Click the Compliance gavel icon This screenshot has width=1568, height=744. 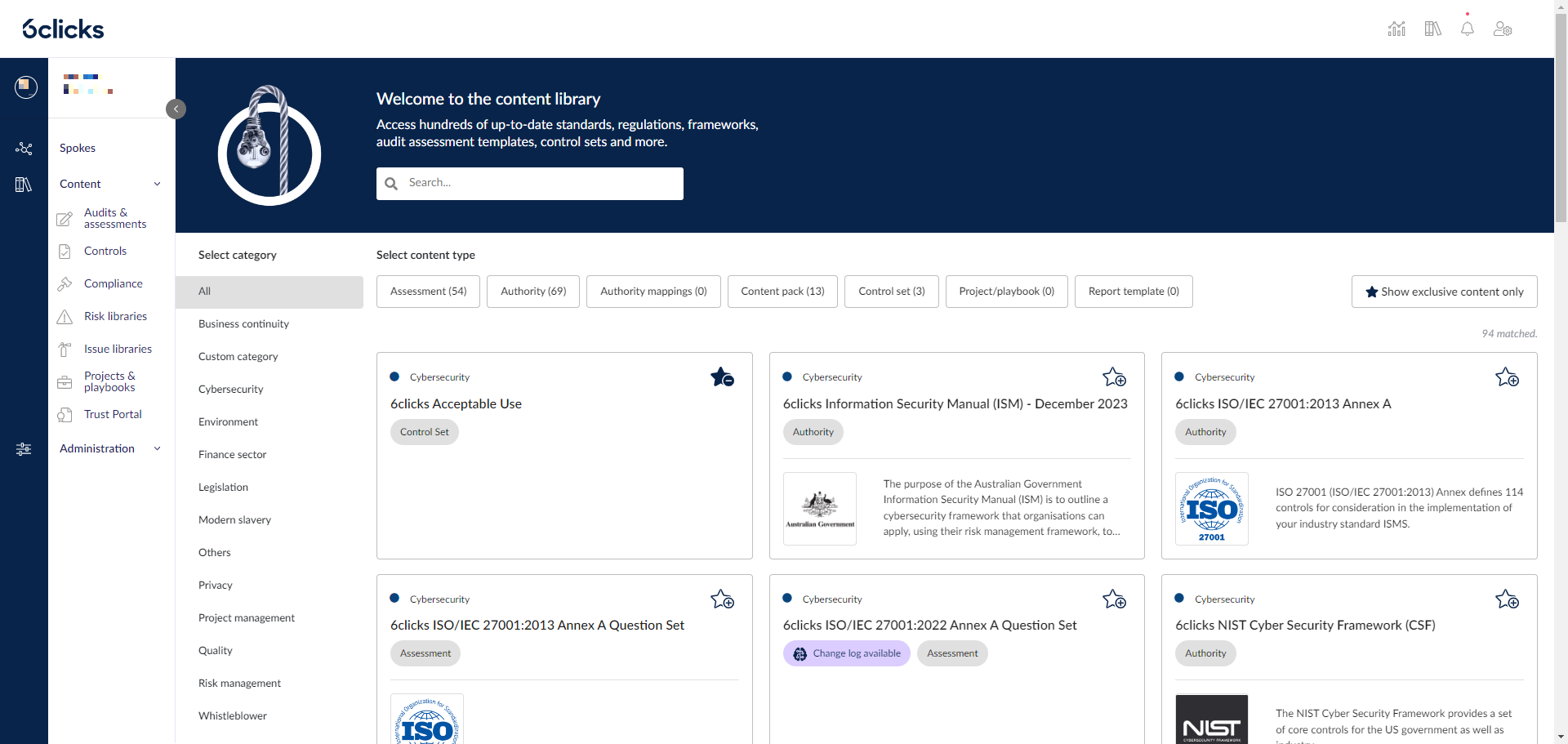(65, 284)
